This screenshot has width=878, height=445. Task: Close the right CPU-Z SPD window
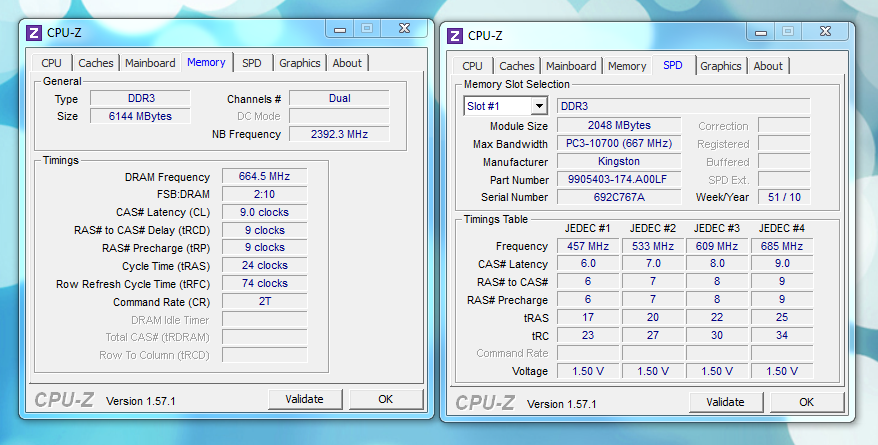click(825, 32)
